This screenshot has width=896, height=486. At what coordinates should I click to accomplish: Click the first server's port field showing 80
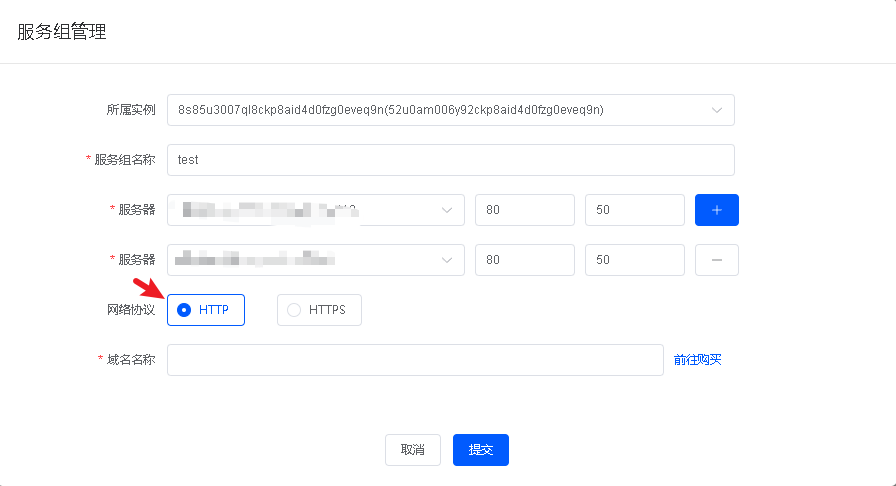click(x=524, y=210)
